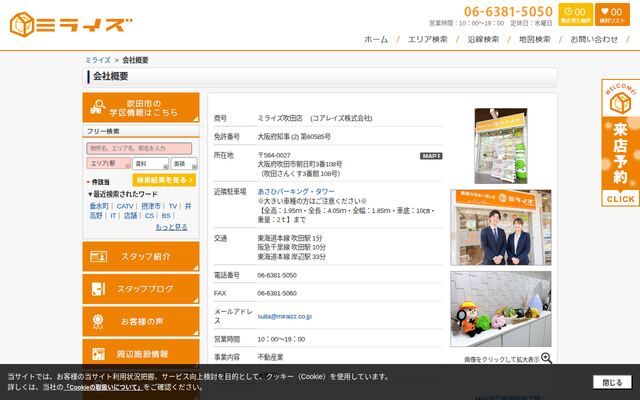Click the free search keyword input field
The height and width of the screenshot is (400, 640).
click(x=139, y=148)
